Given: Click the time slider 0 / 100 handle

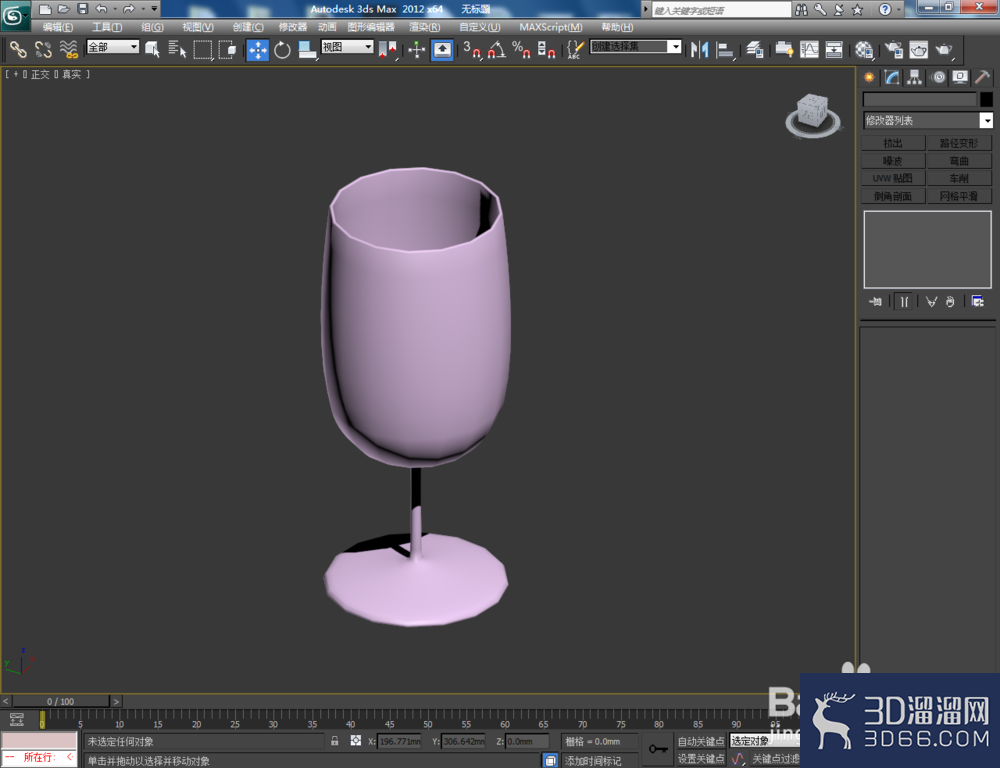Looking at the screenshot, I should click(x=61, y=701).
